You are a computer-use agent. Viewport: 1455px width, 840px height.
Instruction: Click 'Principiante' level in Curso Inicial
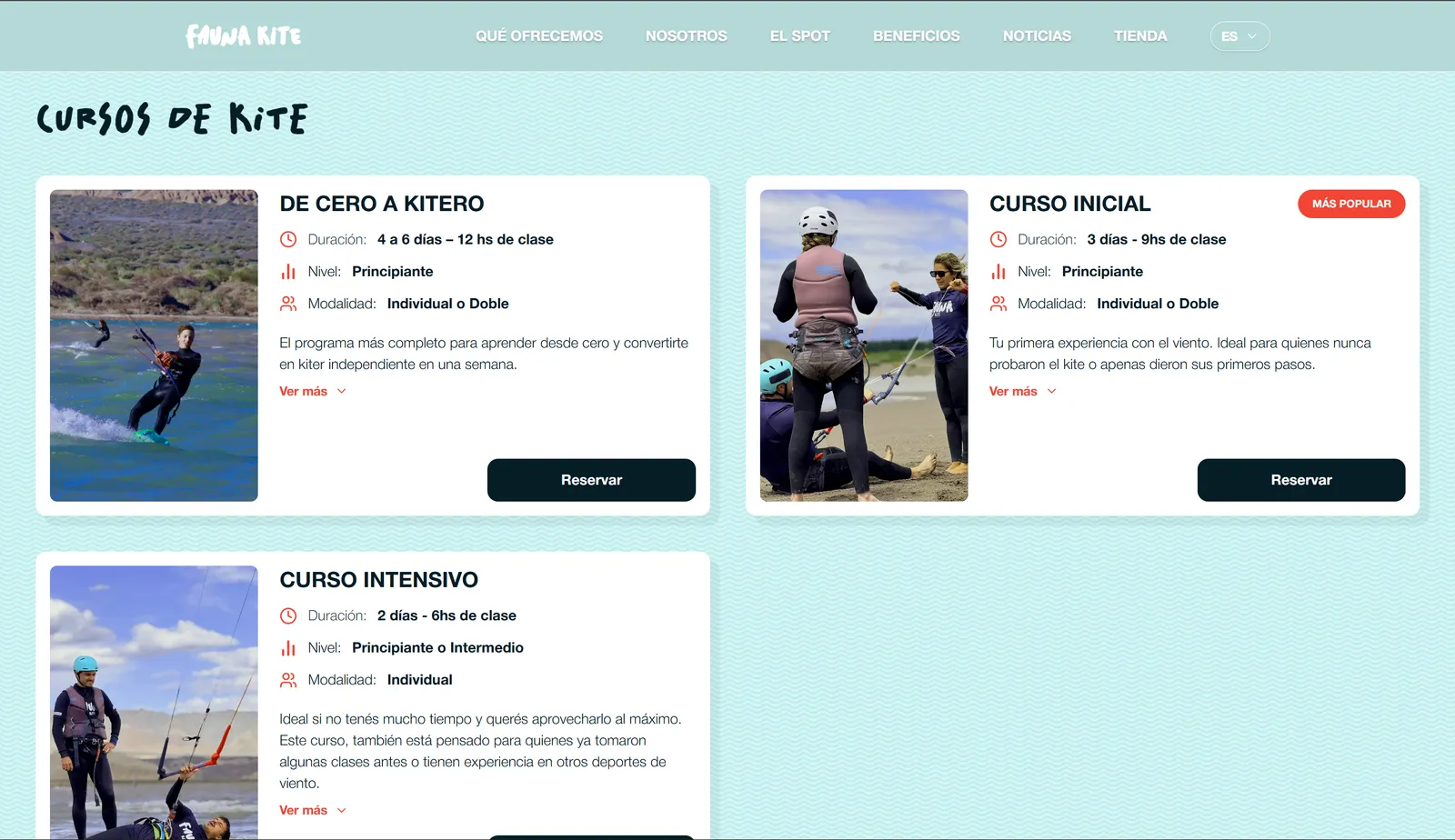pyautogui.click(x=1103, y=271)
